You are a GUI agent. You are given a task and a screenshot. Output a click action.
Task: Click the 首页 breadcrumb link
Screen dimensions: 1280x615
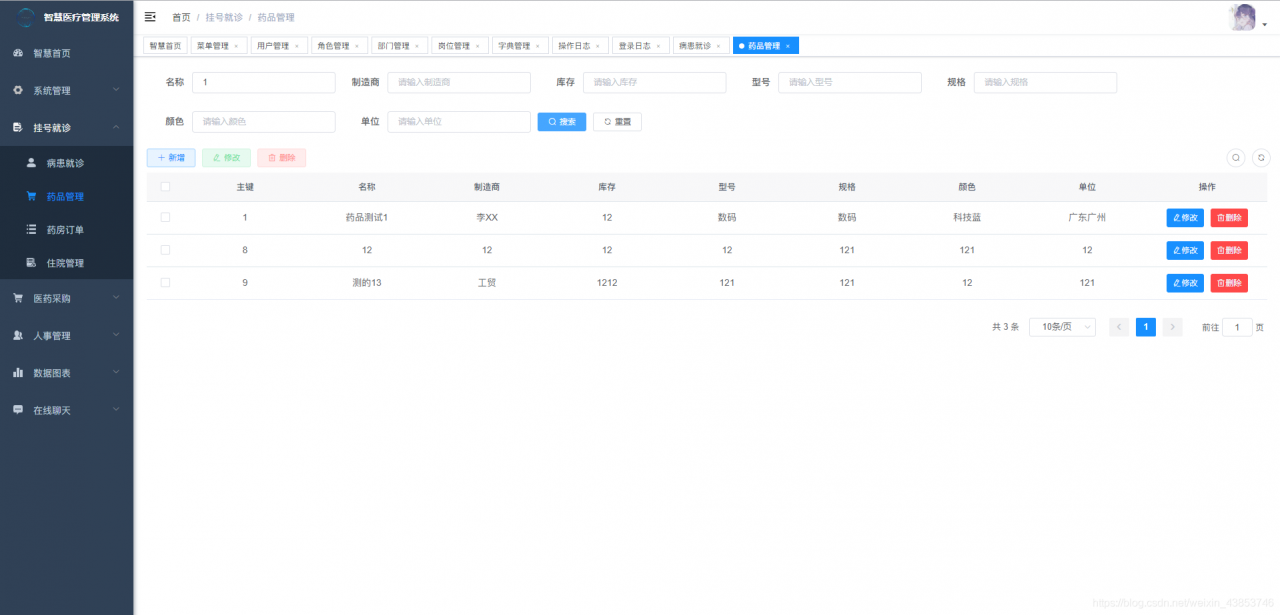[181, 17]
